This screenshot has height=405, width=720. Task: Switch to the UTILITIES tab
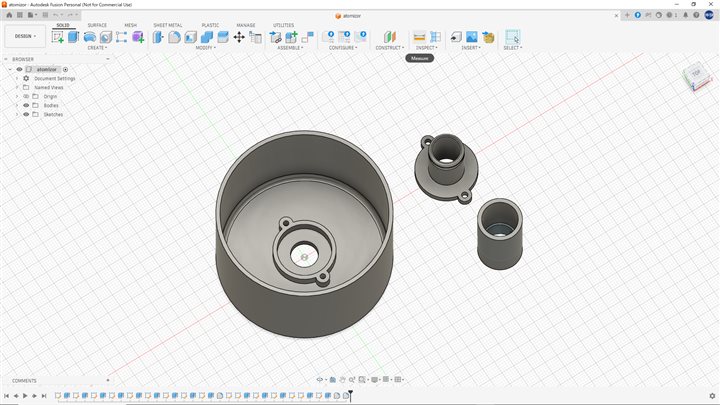click(283, 25)
